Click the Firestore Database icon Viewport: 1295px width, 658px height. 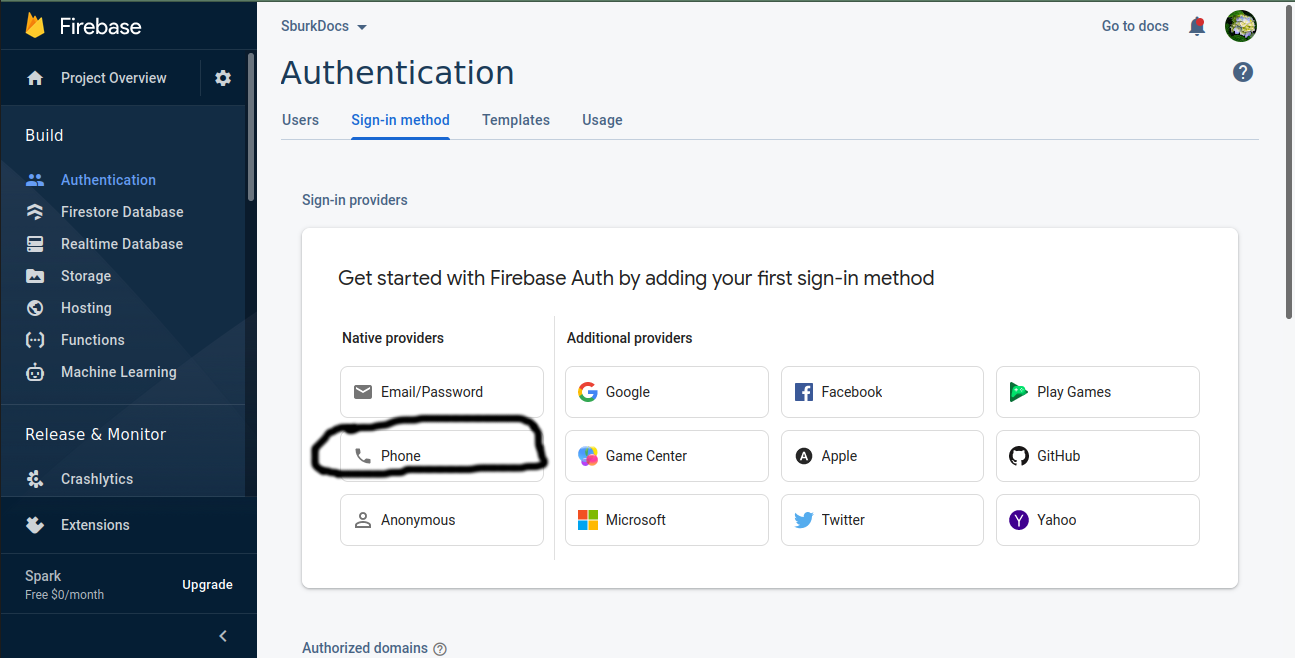[x=35, y=212]
